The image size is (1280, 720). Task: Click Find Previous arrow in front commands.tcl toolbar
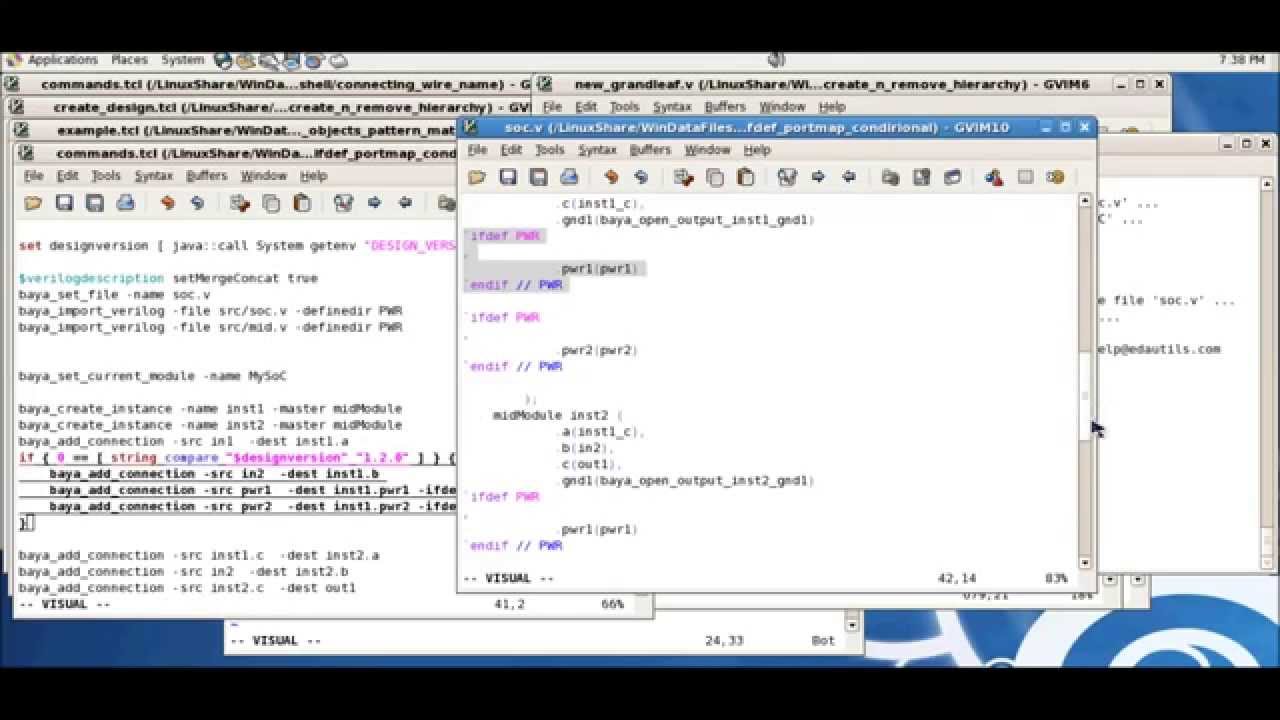coord(405,203)
